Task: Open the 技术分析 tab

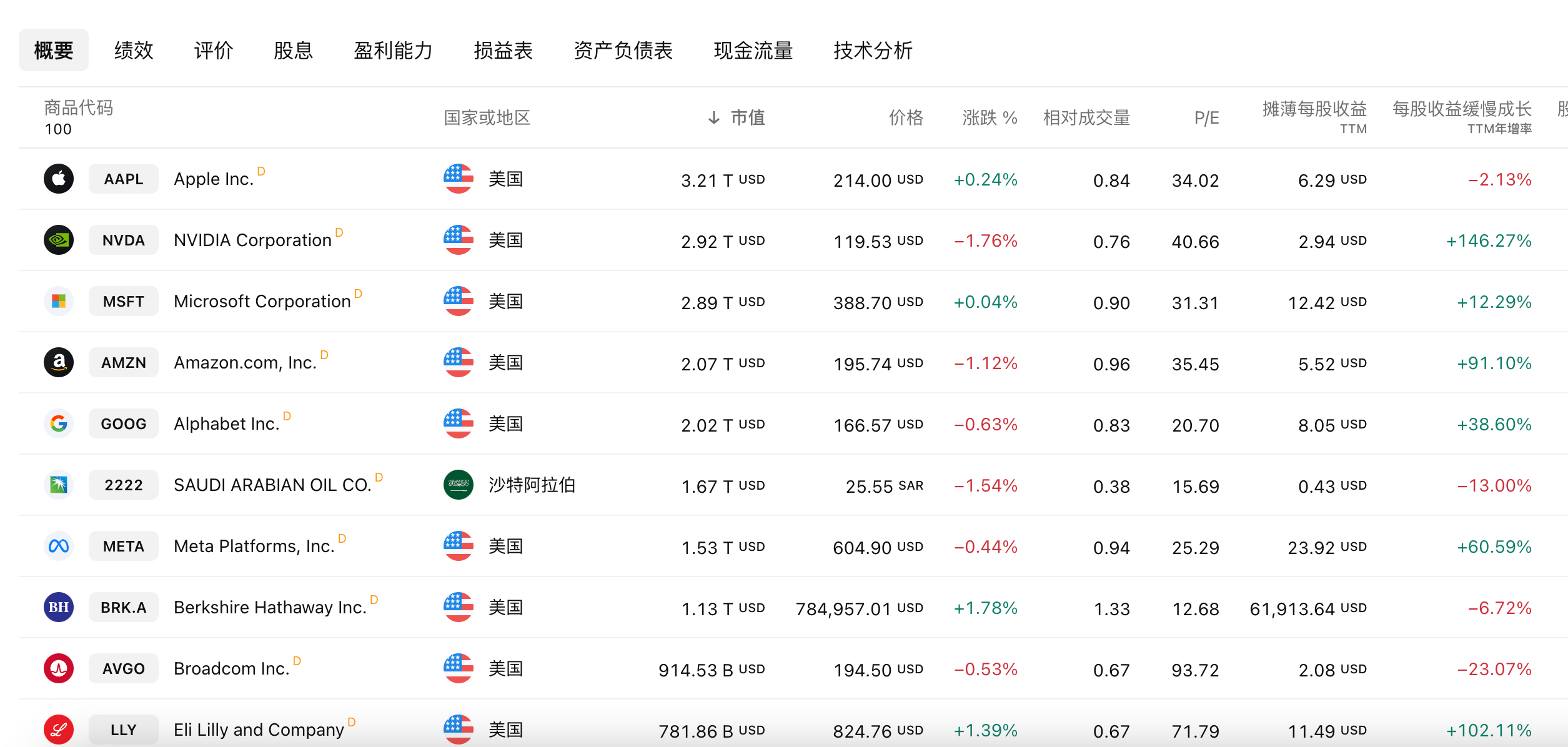Action: tap(873, 51)
